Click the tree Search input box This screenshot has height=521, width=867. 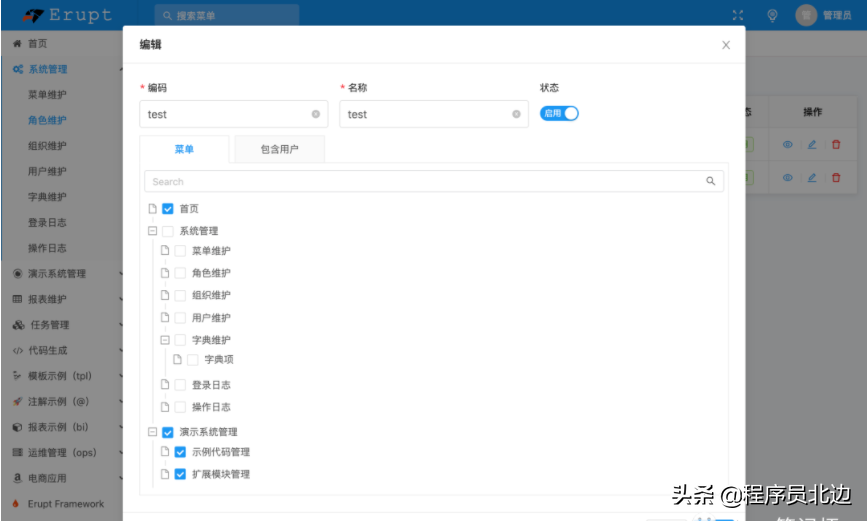tap(434, 181)
